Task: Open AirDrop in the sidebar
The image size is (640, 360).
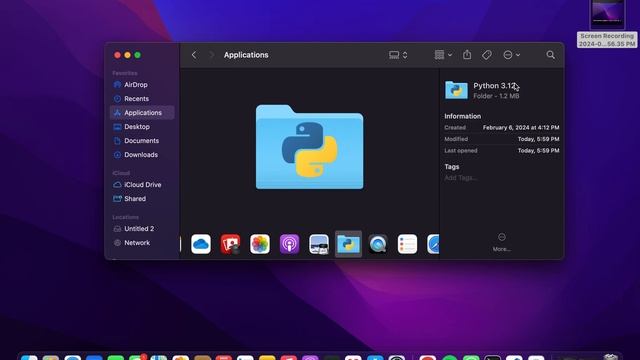Action: [142, 85]
